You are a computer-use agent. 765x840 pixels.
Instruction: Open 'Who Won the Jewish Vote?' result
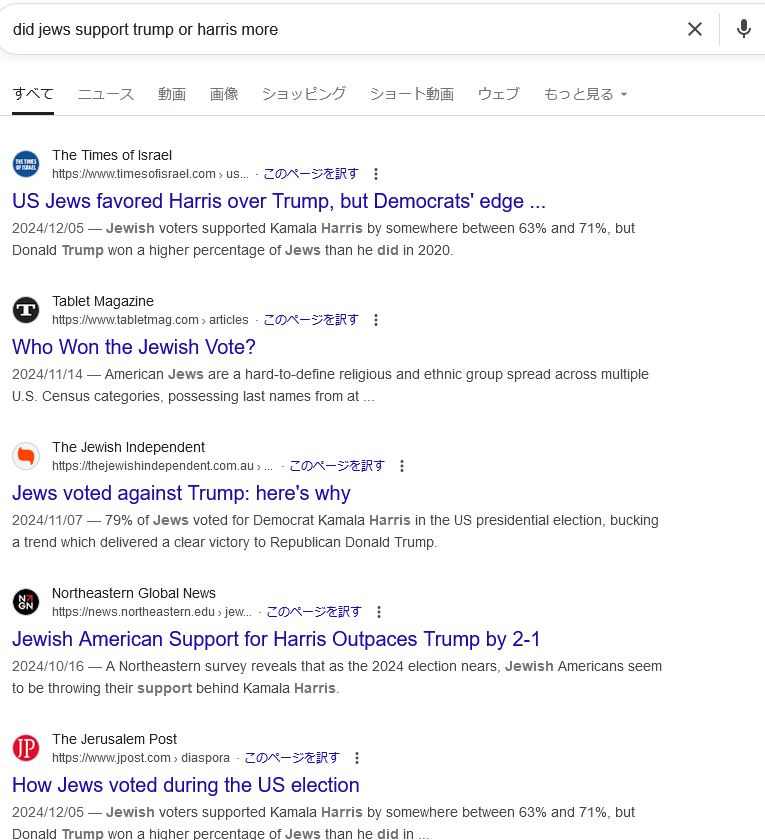click(x=133, y=347)
